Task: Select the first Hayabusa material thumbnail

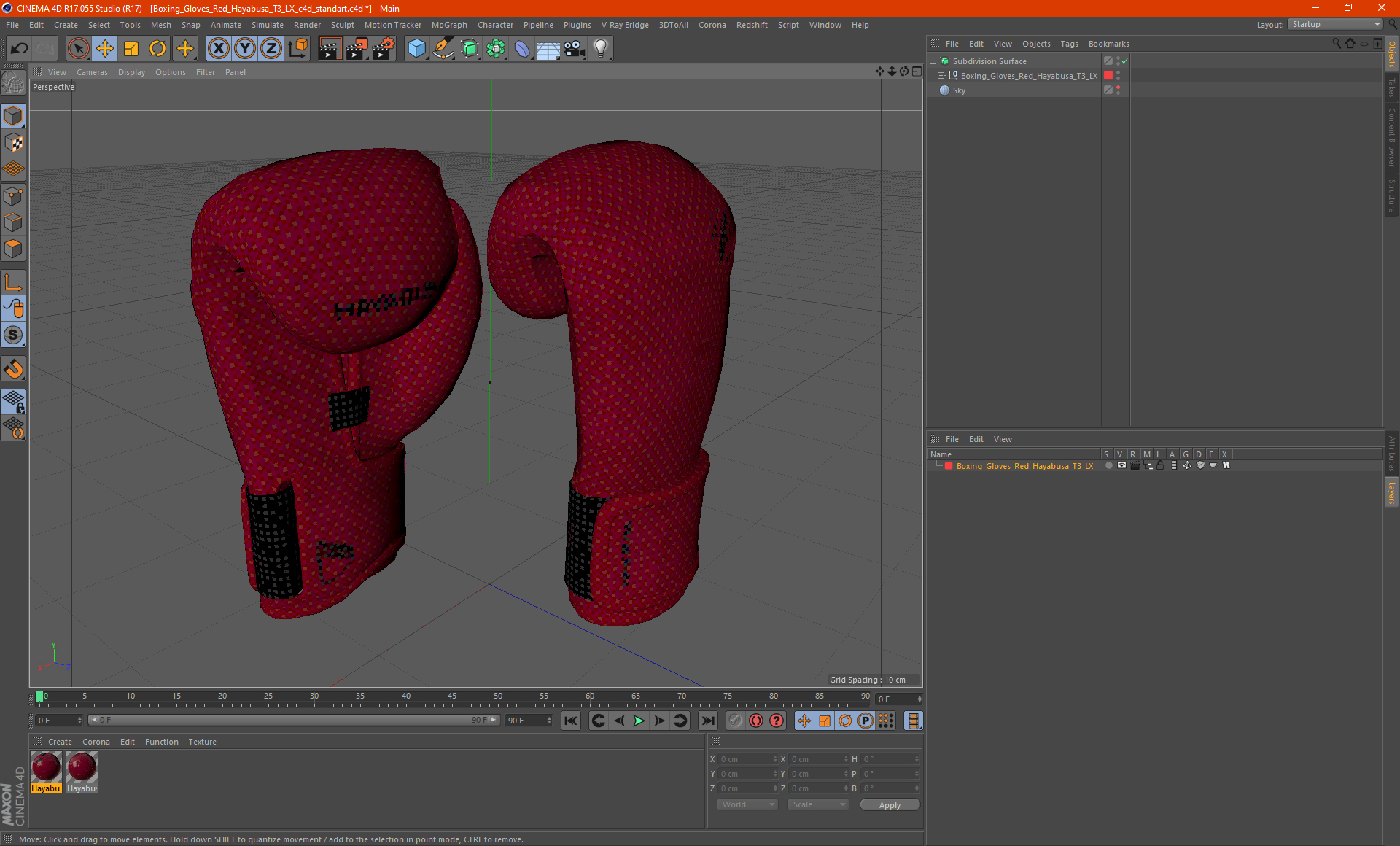Action: pos(46,772)
